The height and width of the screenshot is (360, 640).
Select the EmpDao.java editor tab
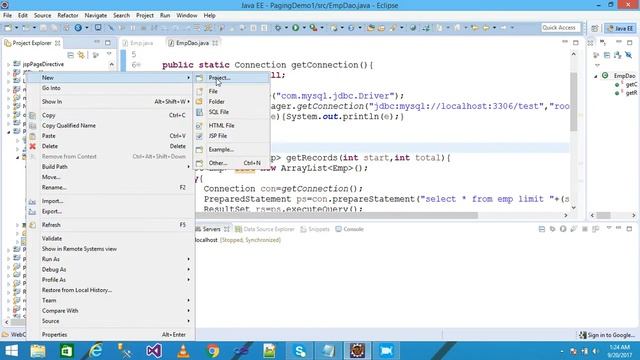click(192, 43)
